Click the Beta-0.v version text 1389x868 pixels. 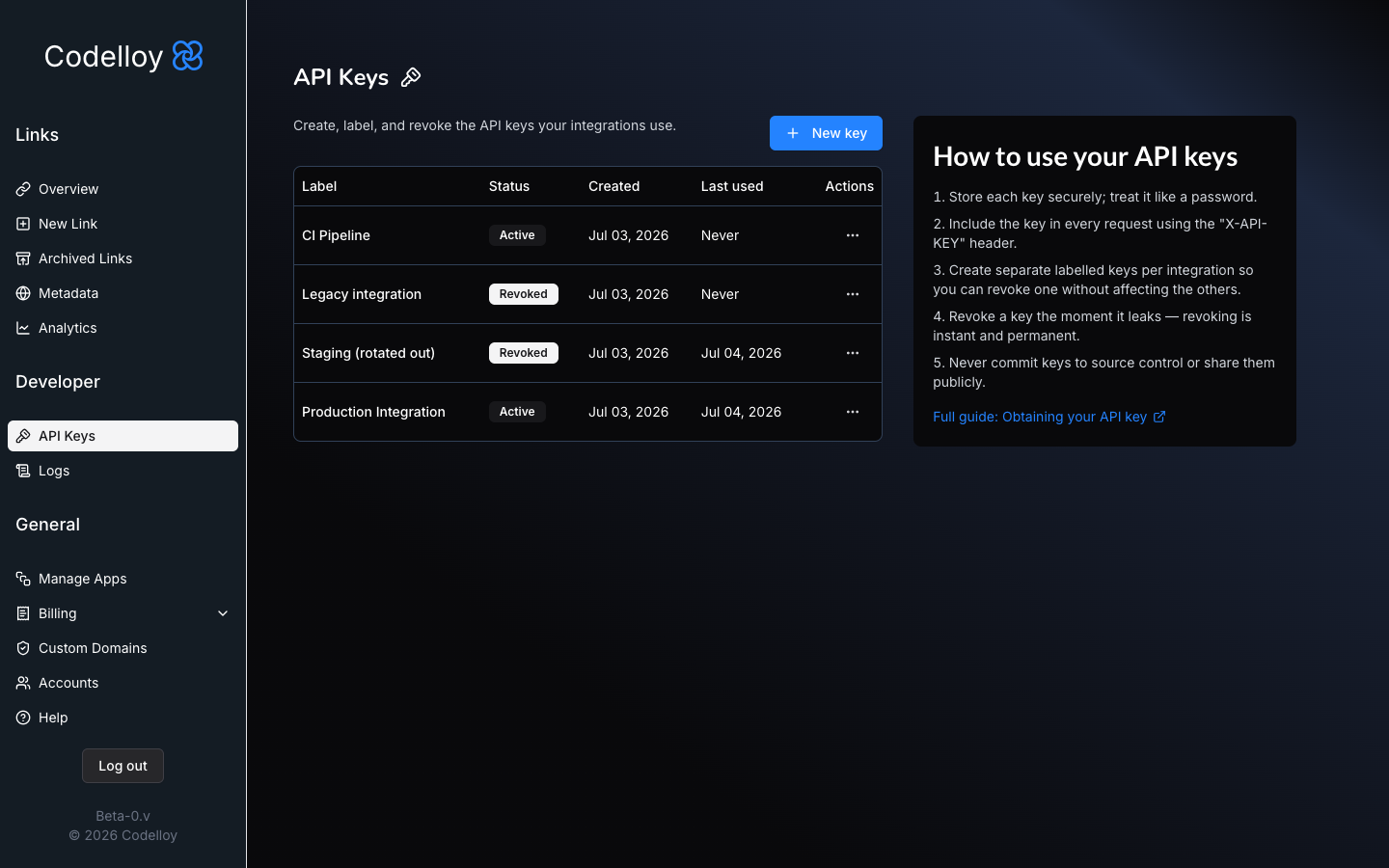click(x=123, y=816)
